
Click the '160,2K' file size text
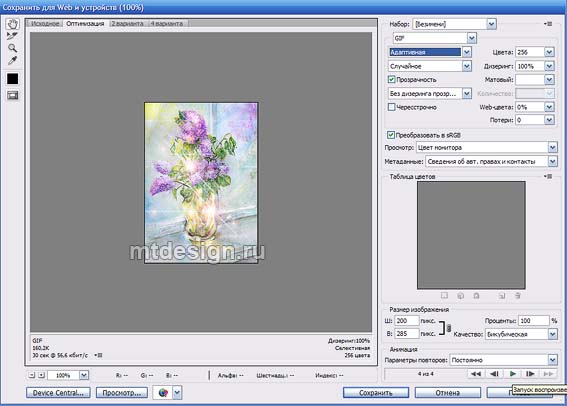(x=40, y=348)
